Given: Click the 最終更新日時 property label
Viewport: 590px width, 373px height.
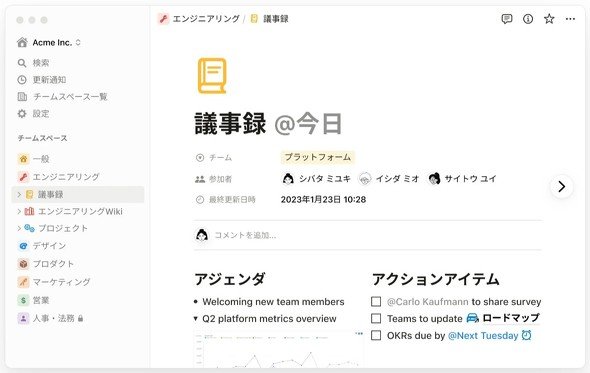Looking at the screenshot, I should pos(226,199).
